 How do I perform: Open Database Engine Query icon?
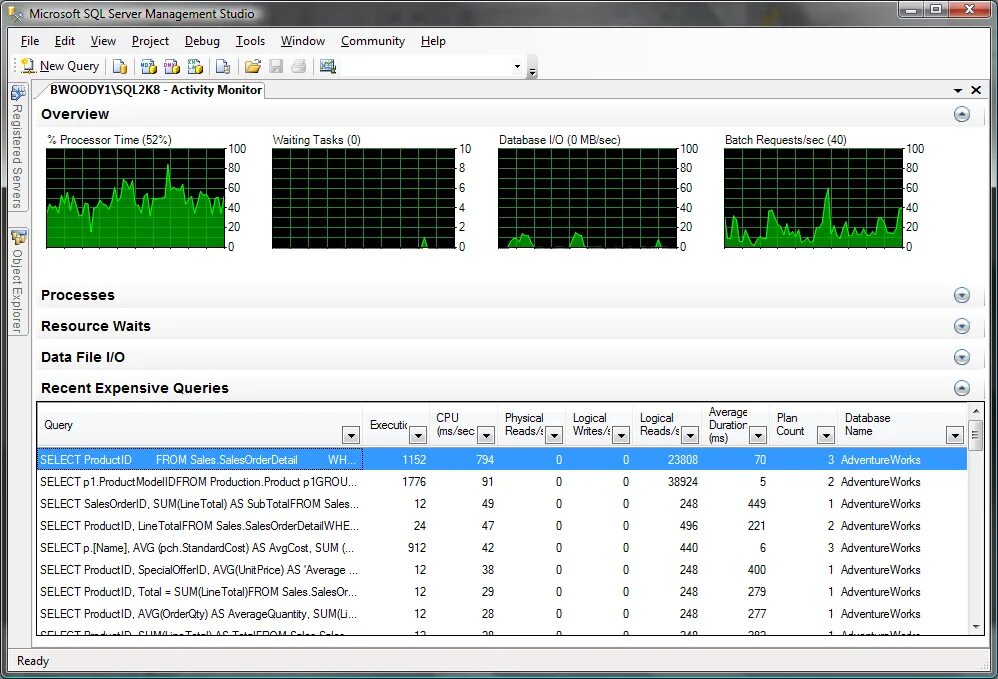pyautogui.click(x=120, y=66)
